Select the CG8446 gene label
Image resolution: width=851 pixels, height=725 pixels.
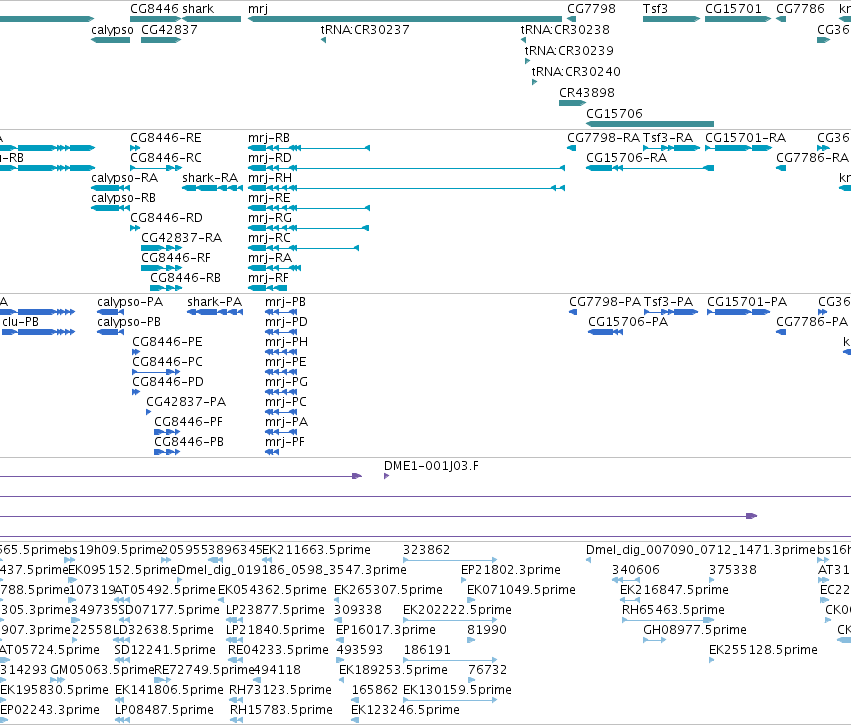[154, 9]
